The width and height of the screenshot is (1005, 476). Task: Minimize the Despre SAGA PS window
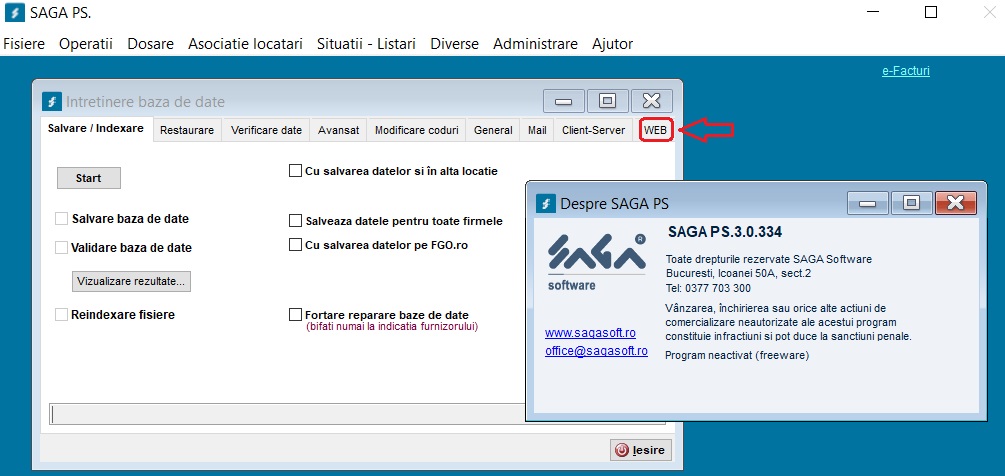click(x=868, y=203)
